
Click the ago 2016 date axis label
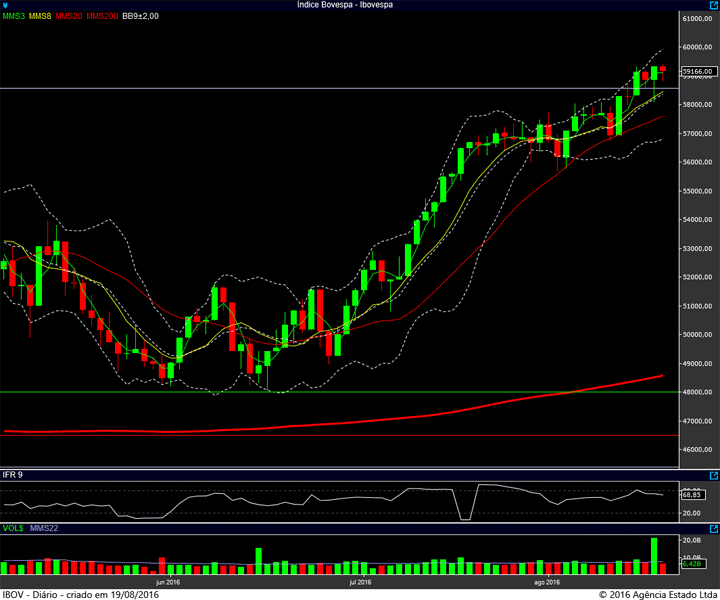pos(547,583)
